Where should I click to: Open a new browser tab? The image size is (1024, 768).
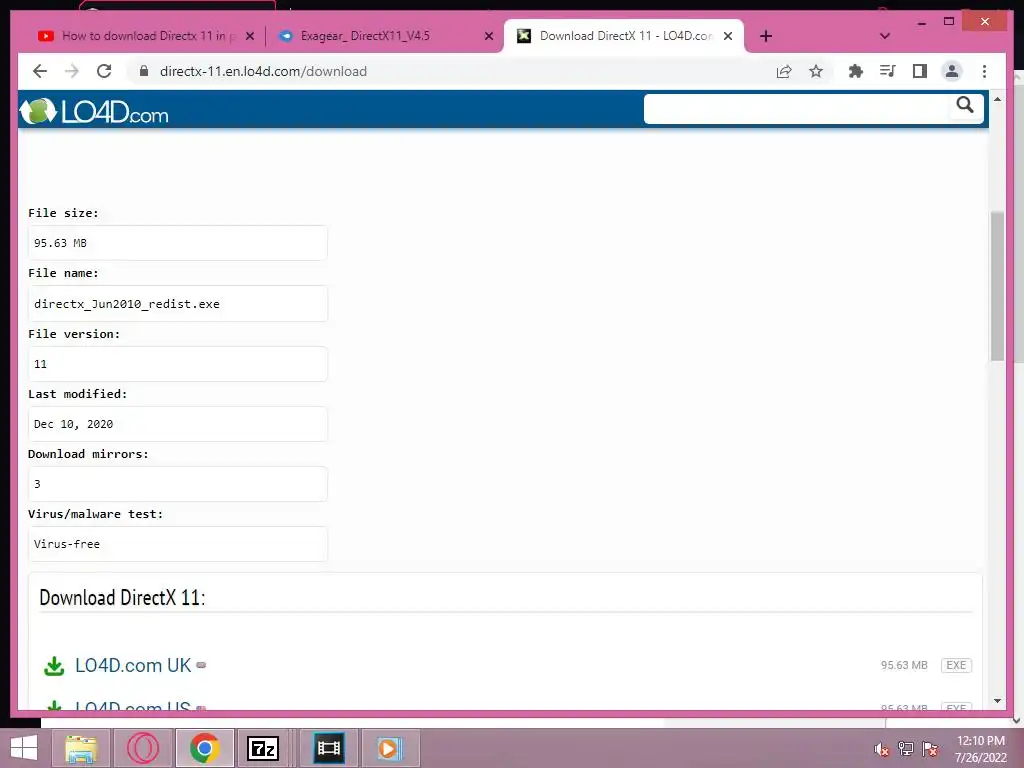[x=766, y=37]
